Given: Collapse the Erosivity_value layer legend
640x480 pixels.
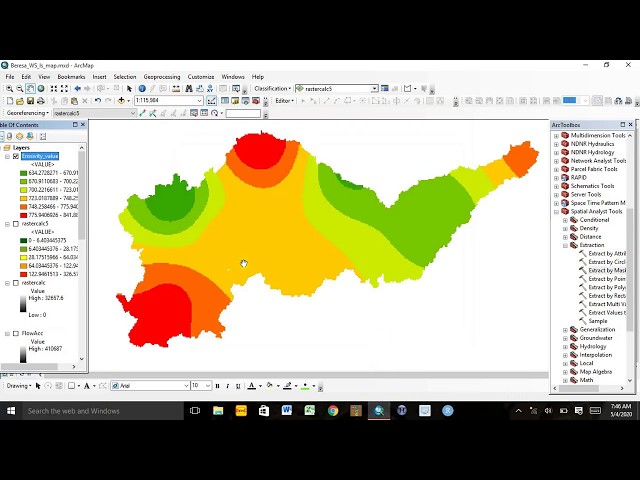Looking at the screenshot, I should tap(7, 156).
